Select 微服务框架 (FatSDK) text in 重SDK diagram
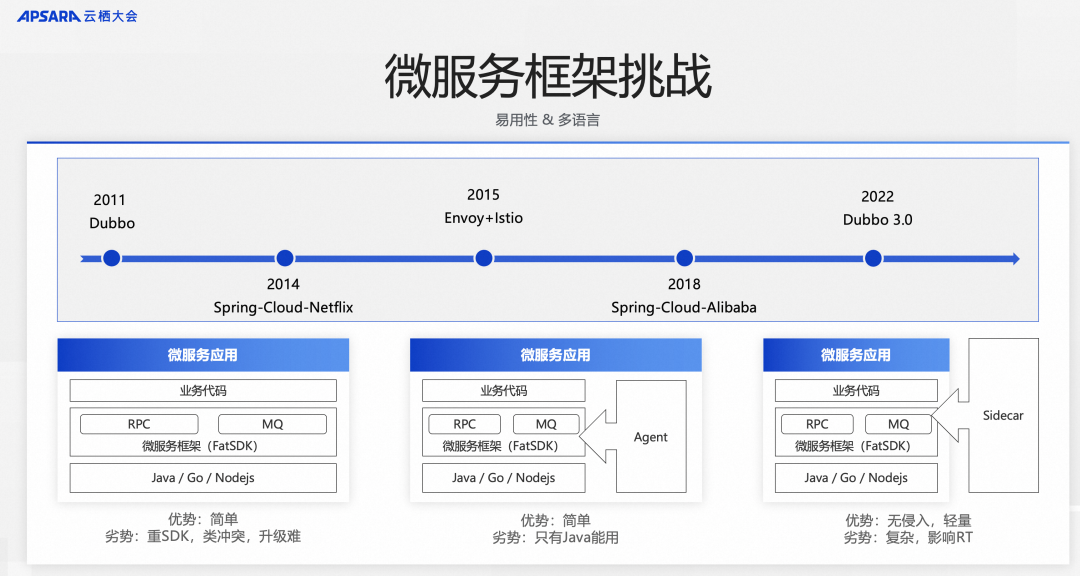Viewport: 1080px width, 576px height. pyautogui.click(x=200, y=446)
